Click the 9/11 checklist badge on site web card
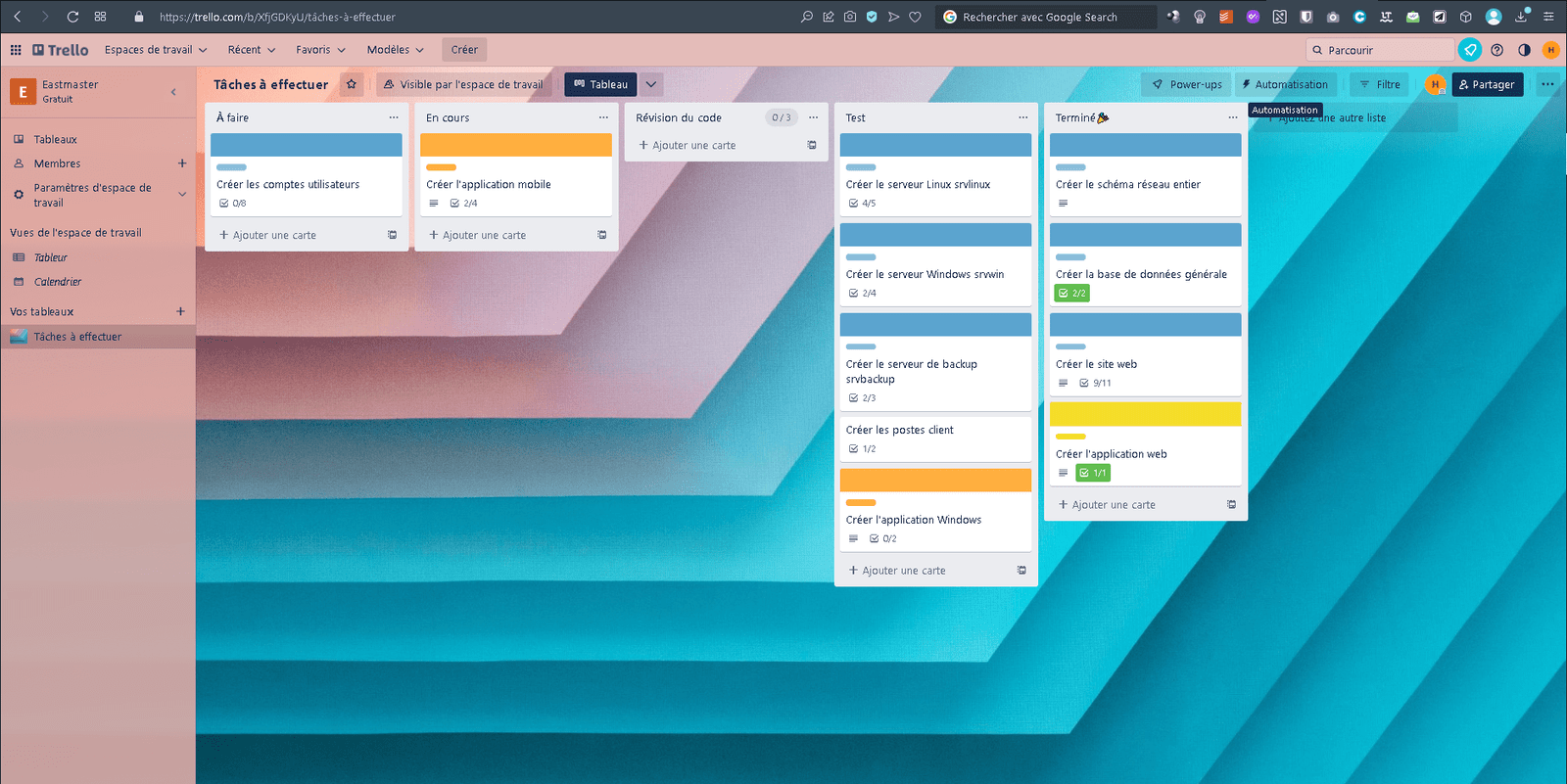 tap(1095, 383)
